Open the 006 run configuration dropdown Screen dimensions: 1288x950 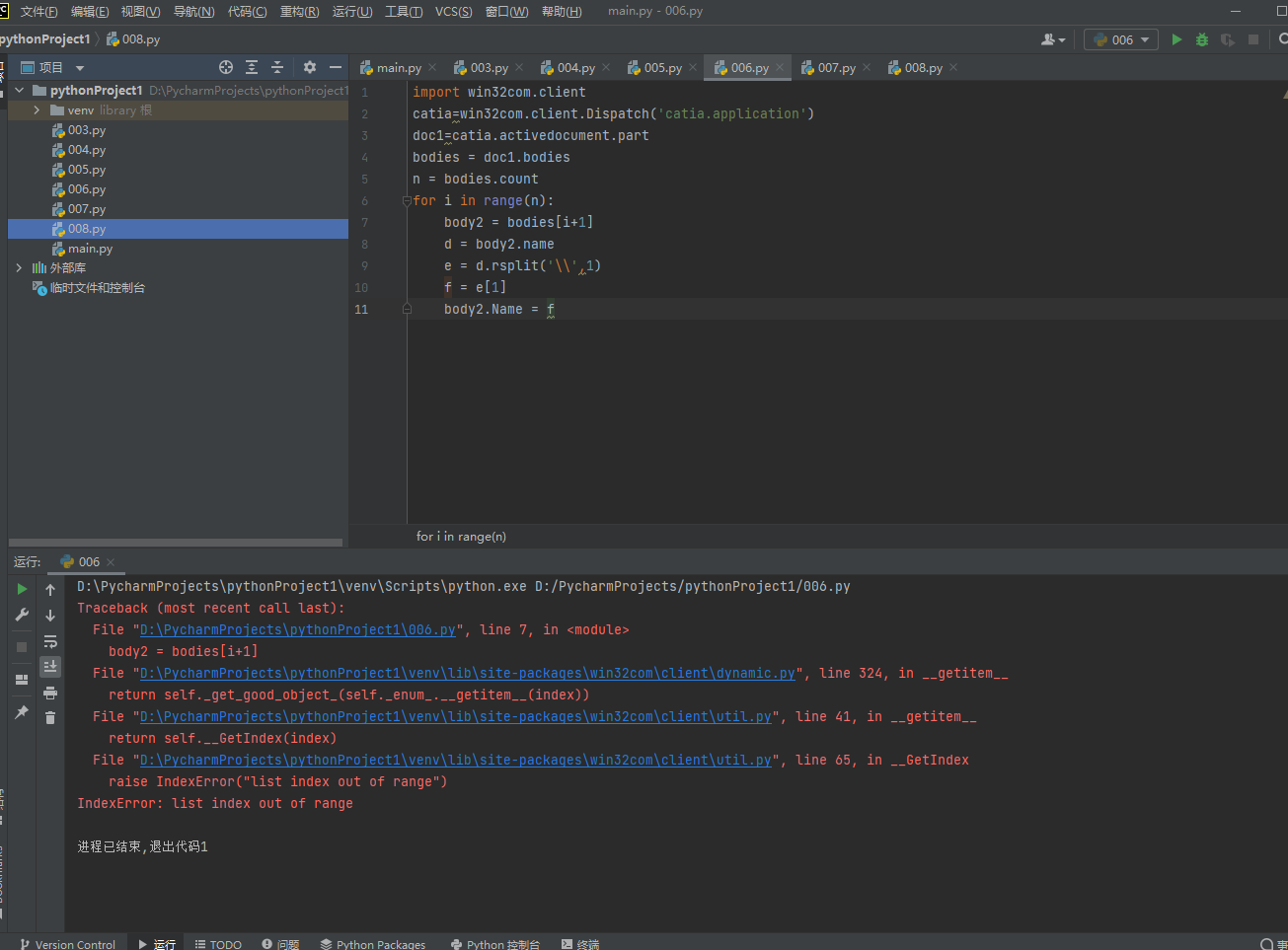point(1121,39)
